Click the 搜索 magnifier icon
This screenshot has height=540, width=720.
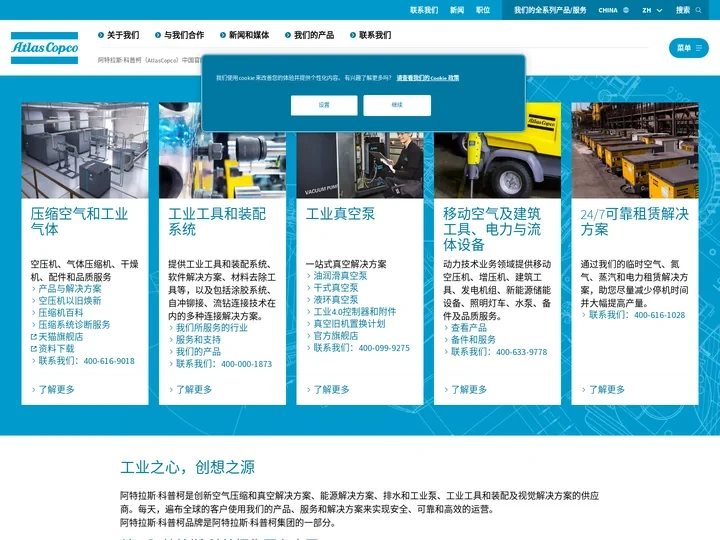pos(698,10)
